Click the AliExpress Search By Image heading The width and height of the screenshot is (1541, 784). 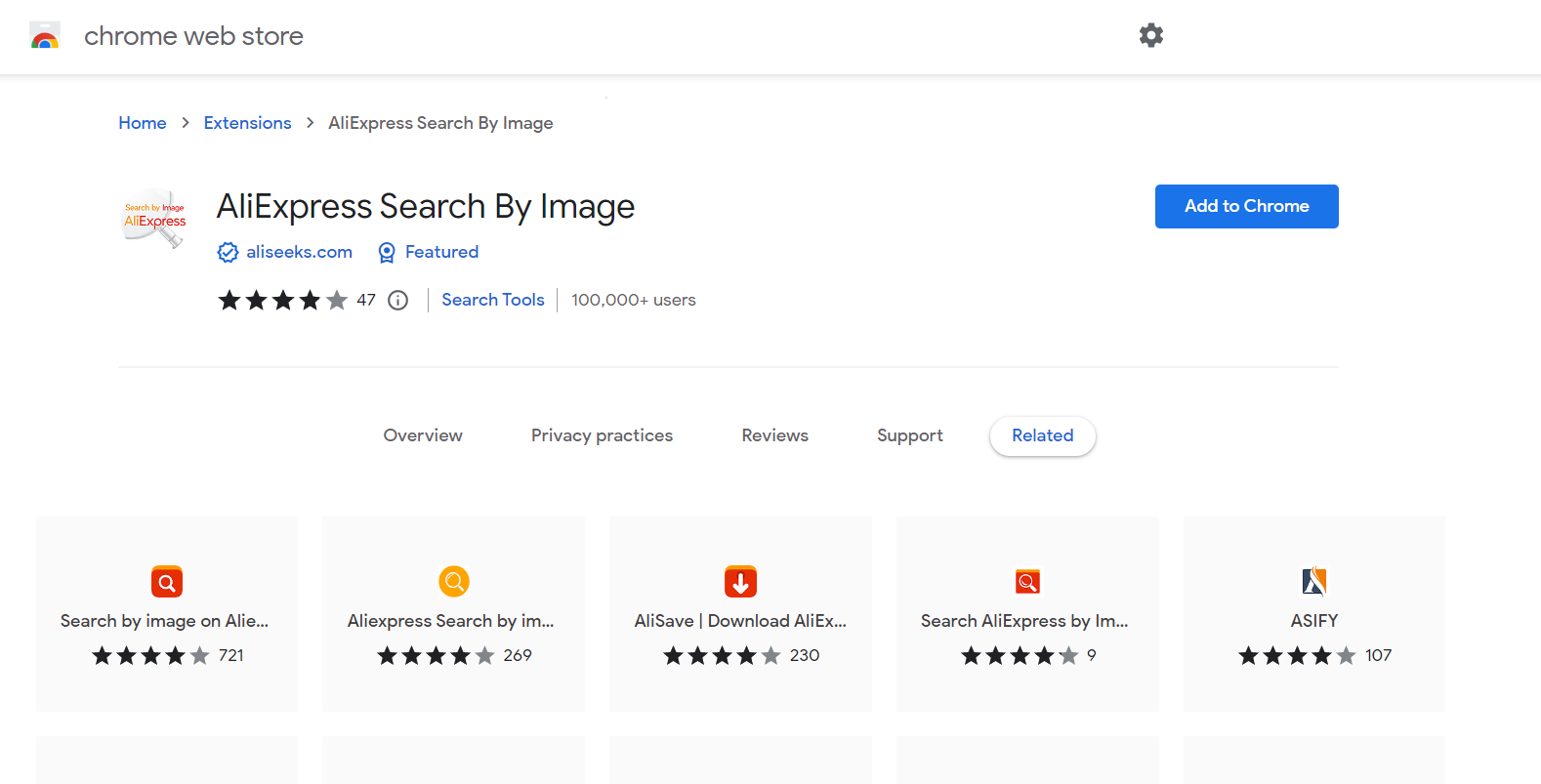pos(426,207)
